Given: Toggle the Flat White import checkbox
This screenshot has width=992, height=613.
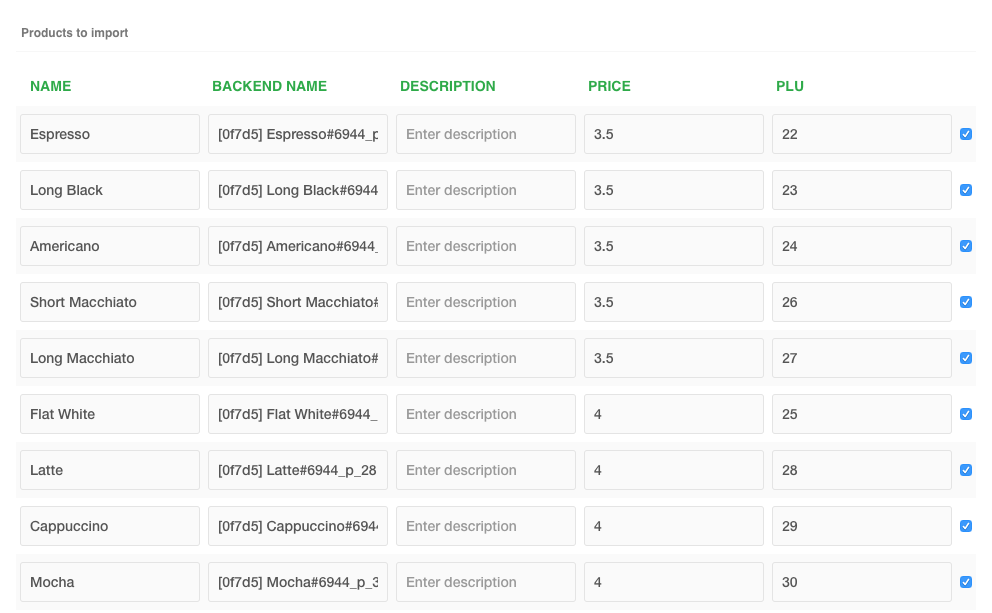Looking at the screenshot, I should pos(965,414).
